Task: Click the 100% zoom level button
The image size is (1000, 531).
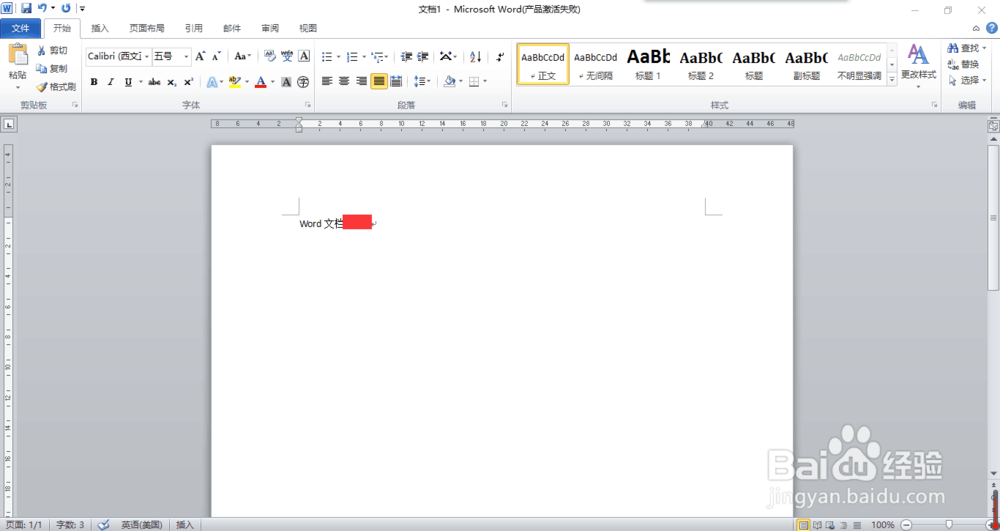Action: 883,525
